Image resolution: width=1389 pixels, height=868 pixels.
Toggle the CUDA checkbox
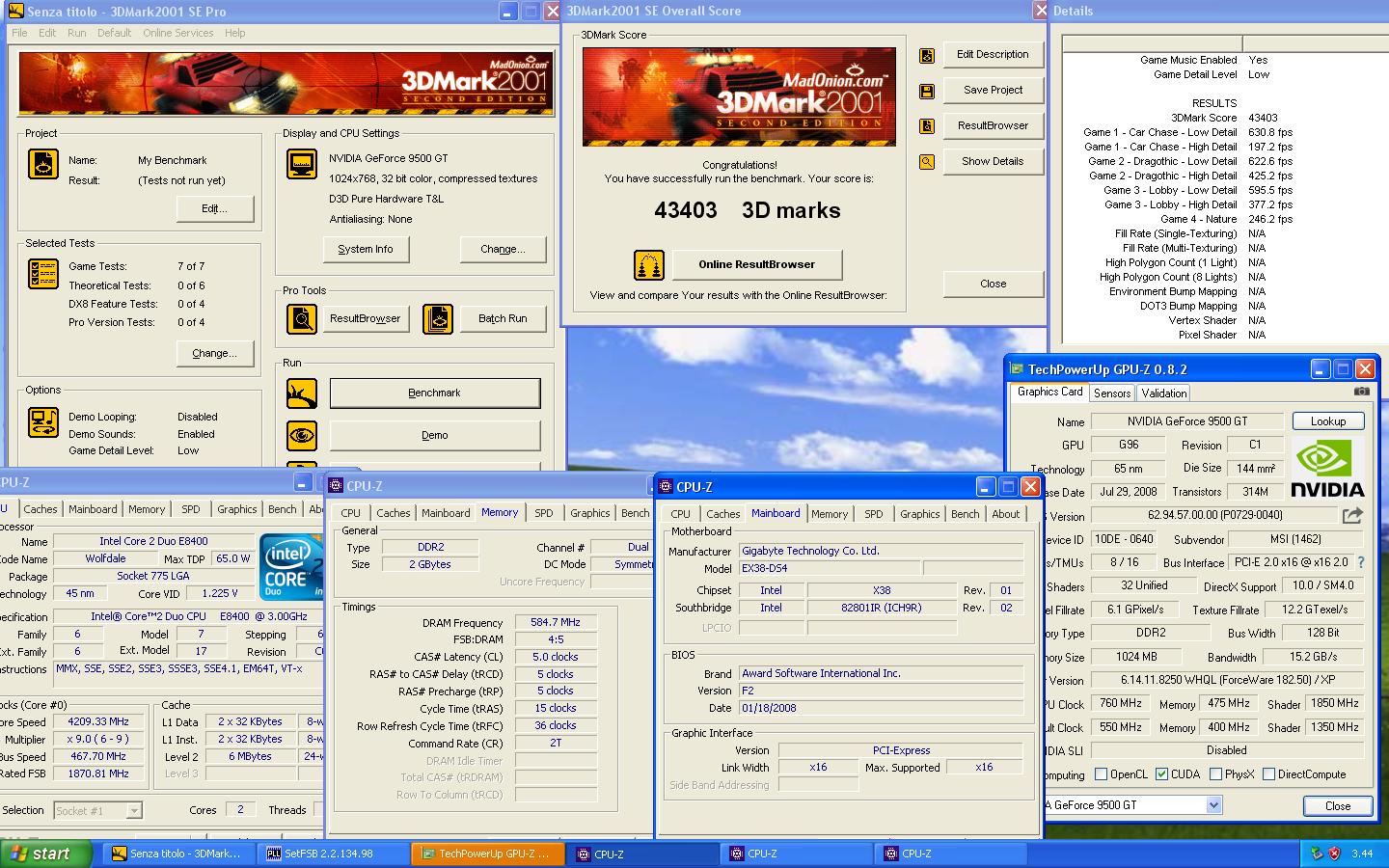point(1162,773)
